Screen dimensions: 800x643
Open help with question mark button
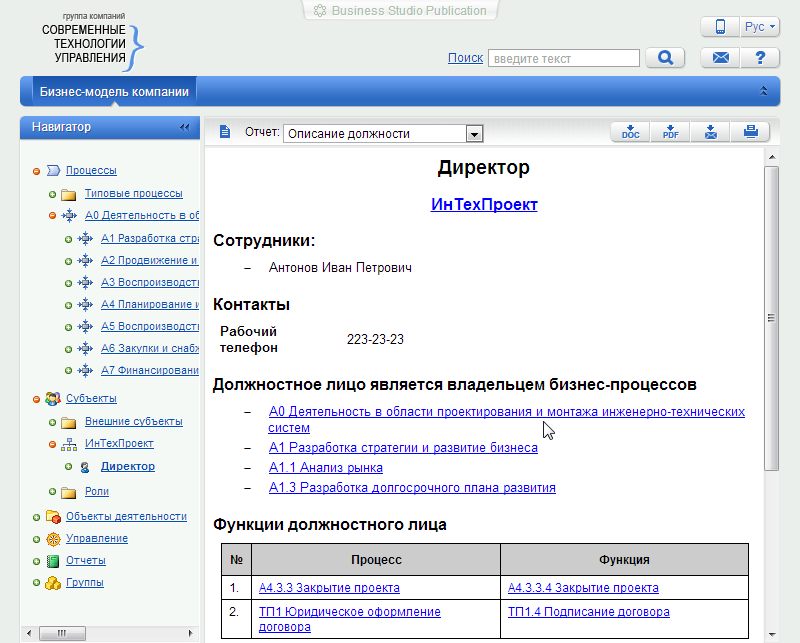pyautogui.click(x=759, y=58)
